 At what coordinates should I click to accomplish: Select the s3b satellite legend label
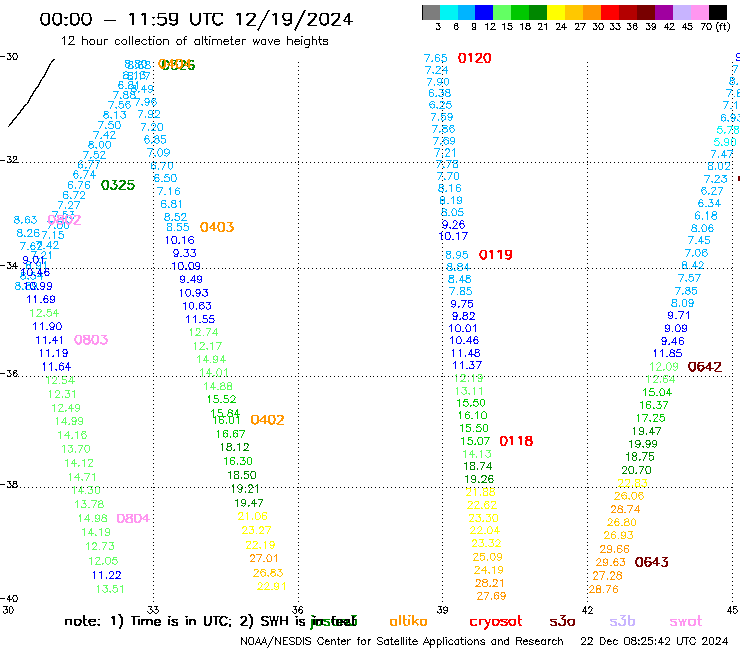click(x=622, y=622)
